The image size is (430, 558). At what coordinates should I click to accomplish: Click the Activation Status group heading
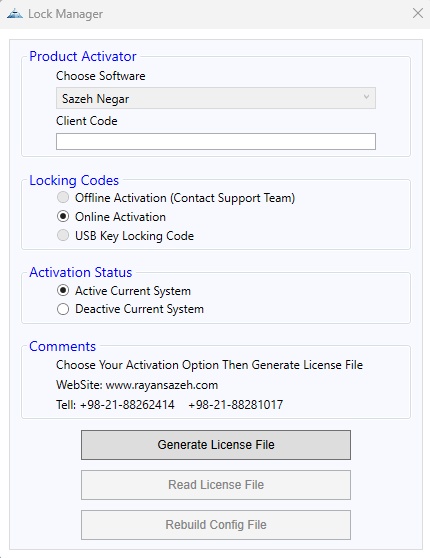coord(80,272)
